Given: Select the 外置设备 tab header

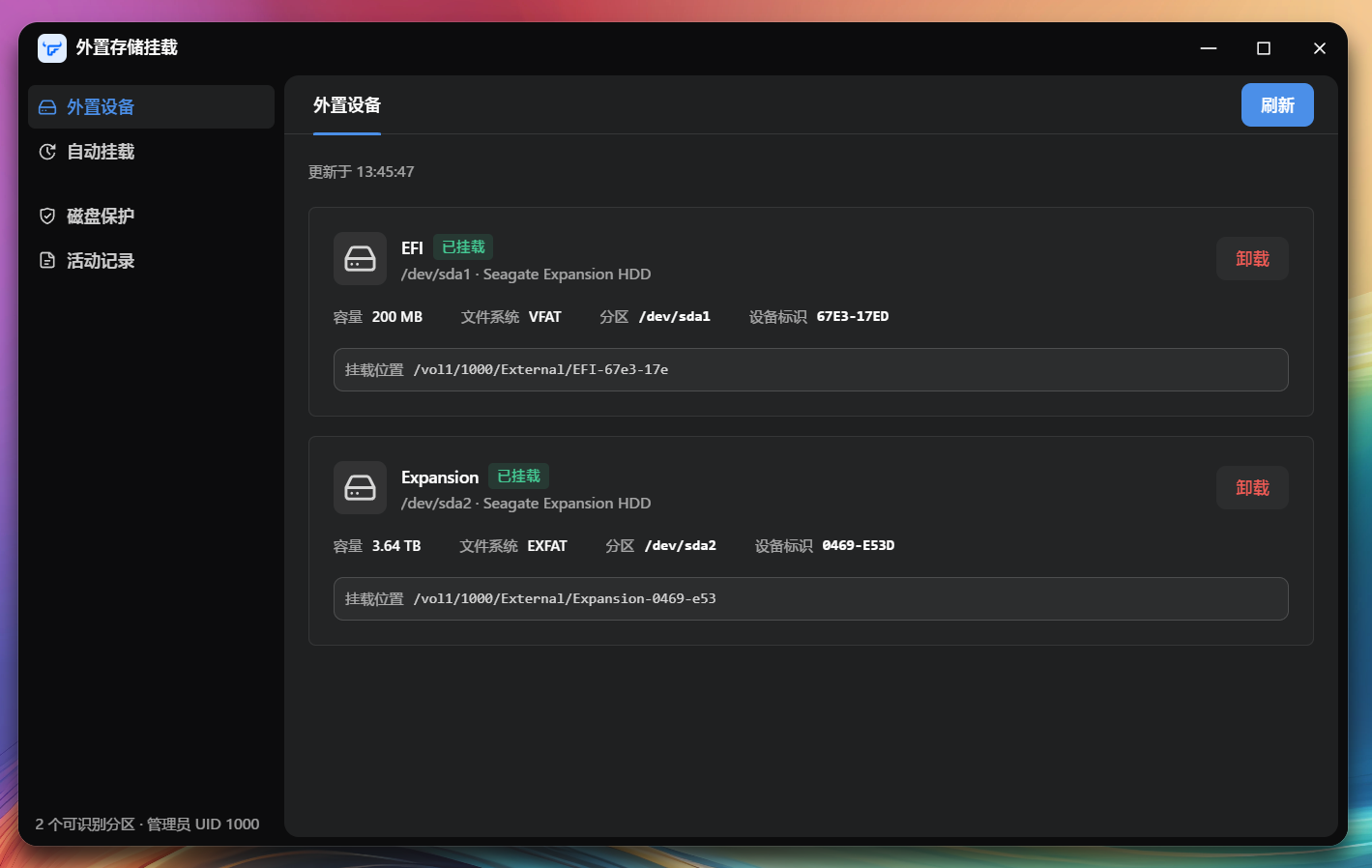Looking at the screenshot, I should pos(347,105).
